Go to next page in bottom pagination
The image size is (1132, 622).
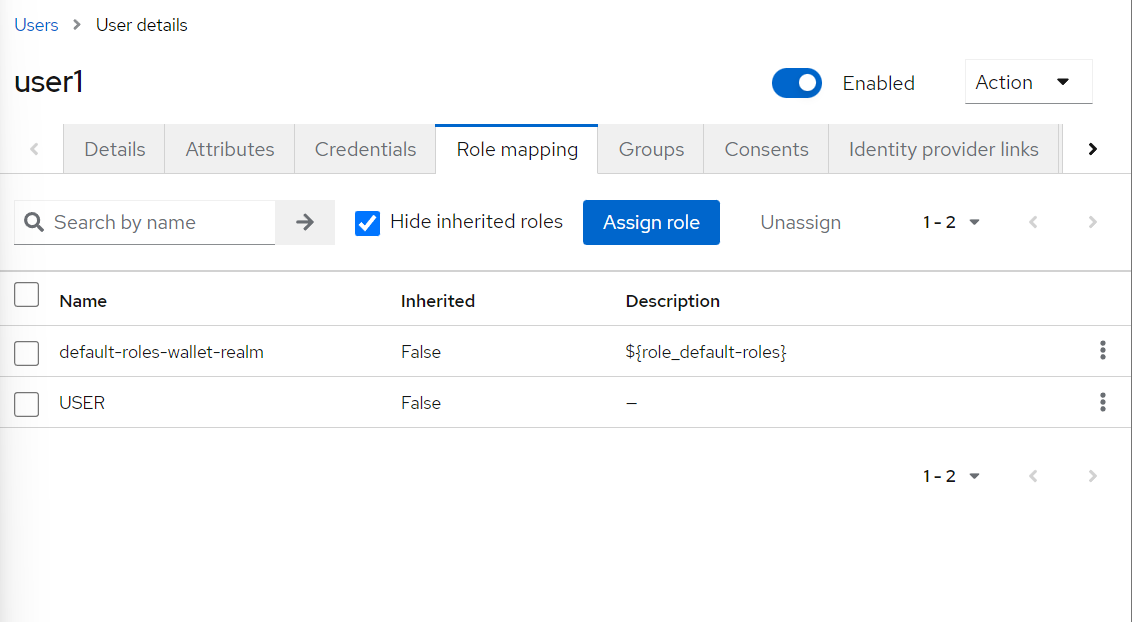(1092, 476)
